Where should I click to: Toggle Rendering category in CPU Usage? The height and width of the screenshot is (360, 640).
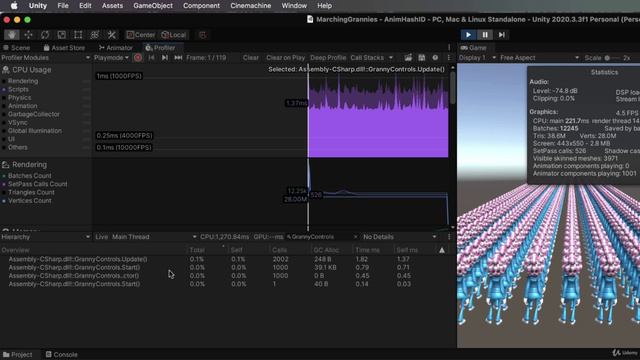click(x=23, y=81)
